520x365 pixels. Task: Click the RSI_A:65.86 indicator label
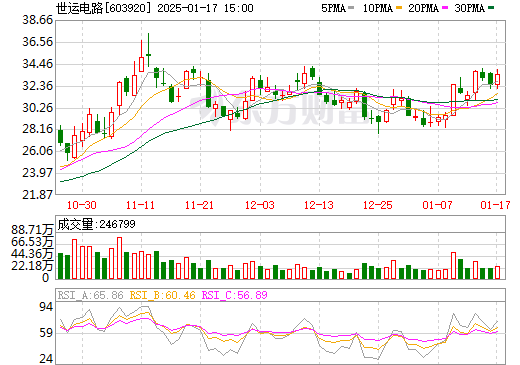pyautogui.click(x=91, y=295)
